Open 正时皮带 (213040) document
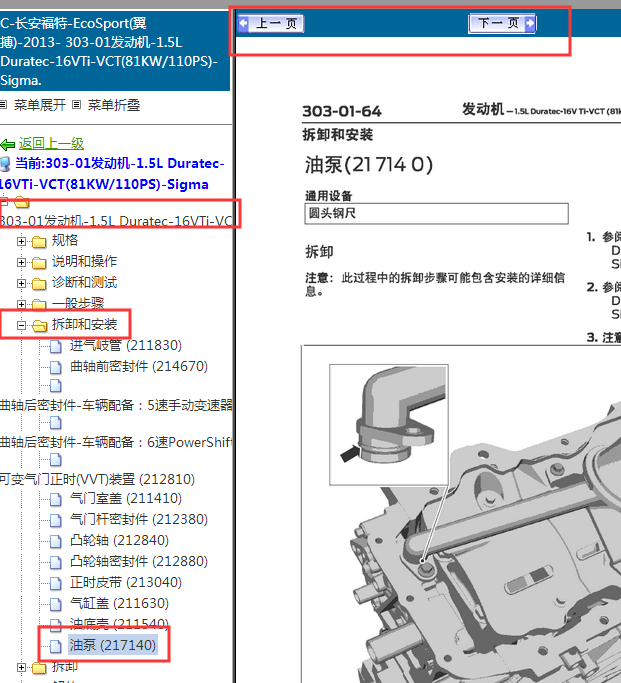The height and width of the screenshot is (683, 621). [x=126, y=582]
